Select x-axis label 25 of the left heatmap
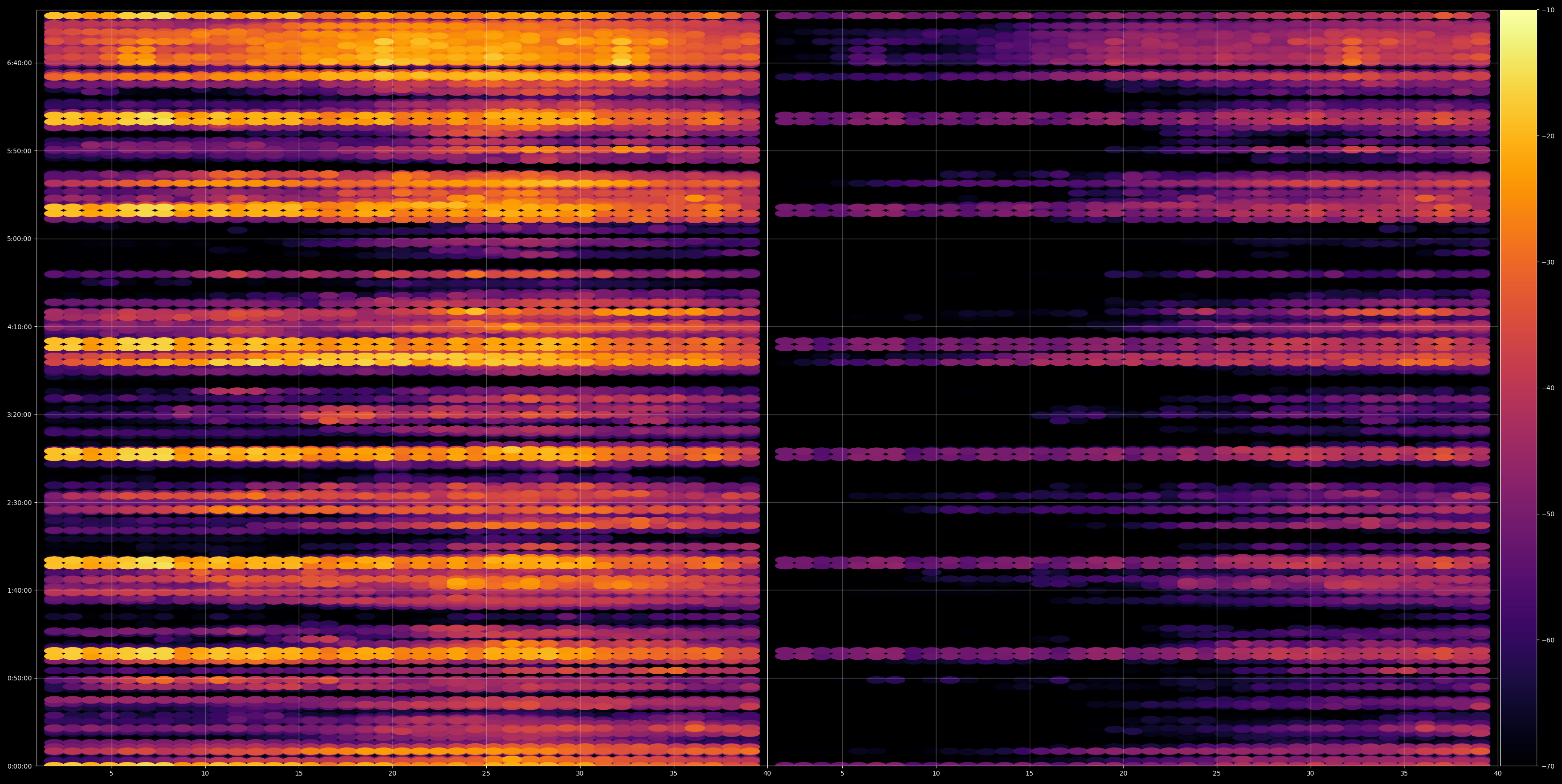 [x=486, y=774]
